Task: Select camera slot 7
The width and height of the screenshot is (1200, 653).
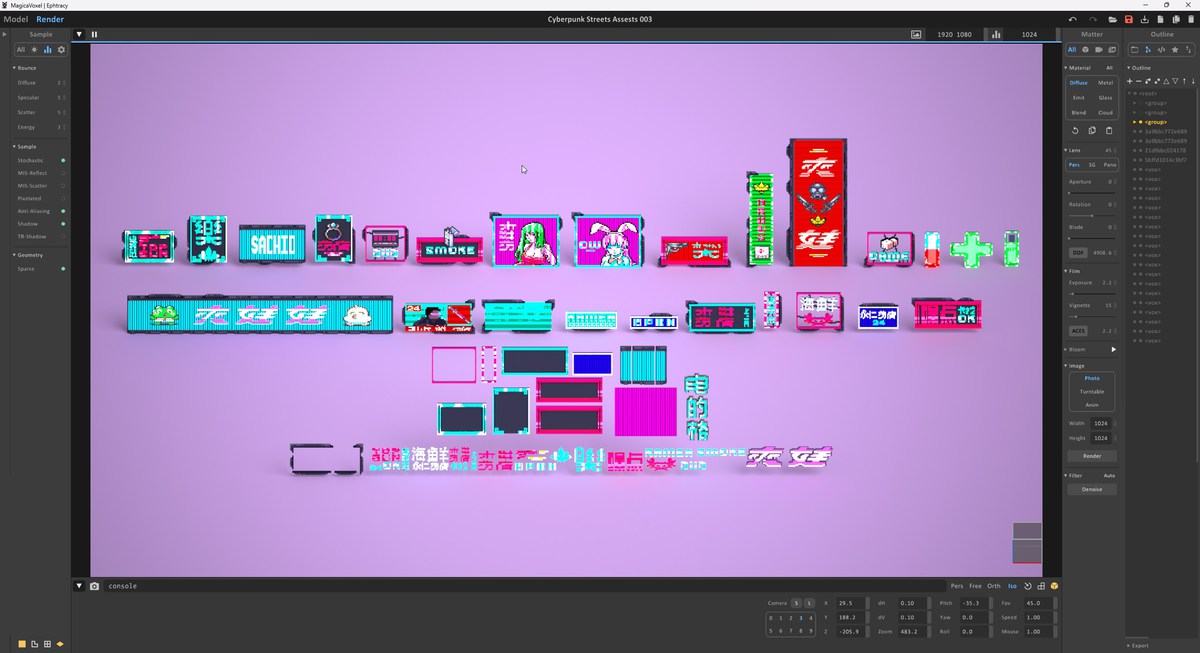Action: coord(790,631)
